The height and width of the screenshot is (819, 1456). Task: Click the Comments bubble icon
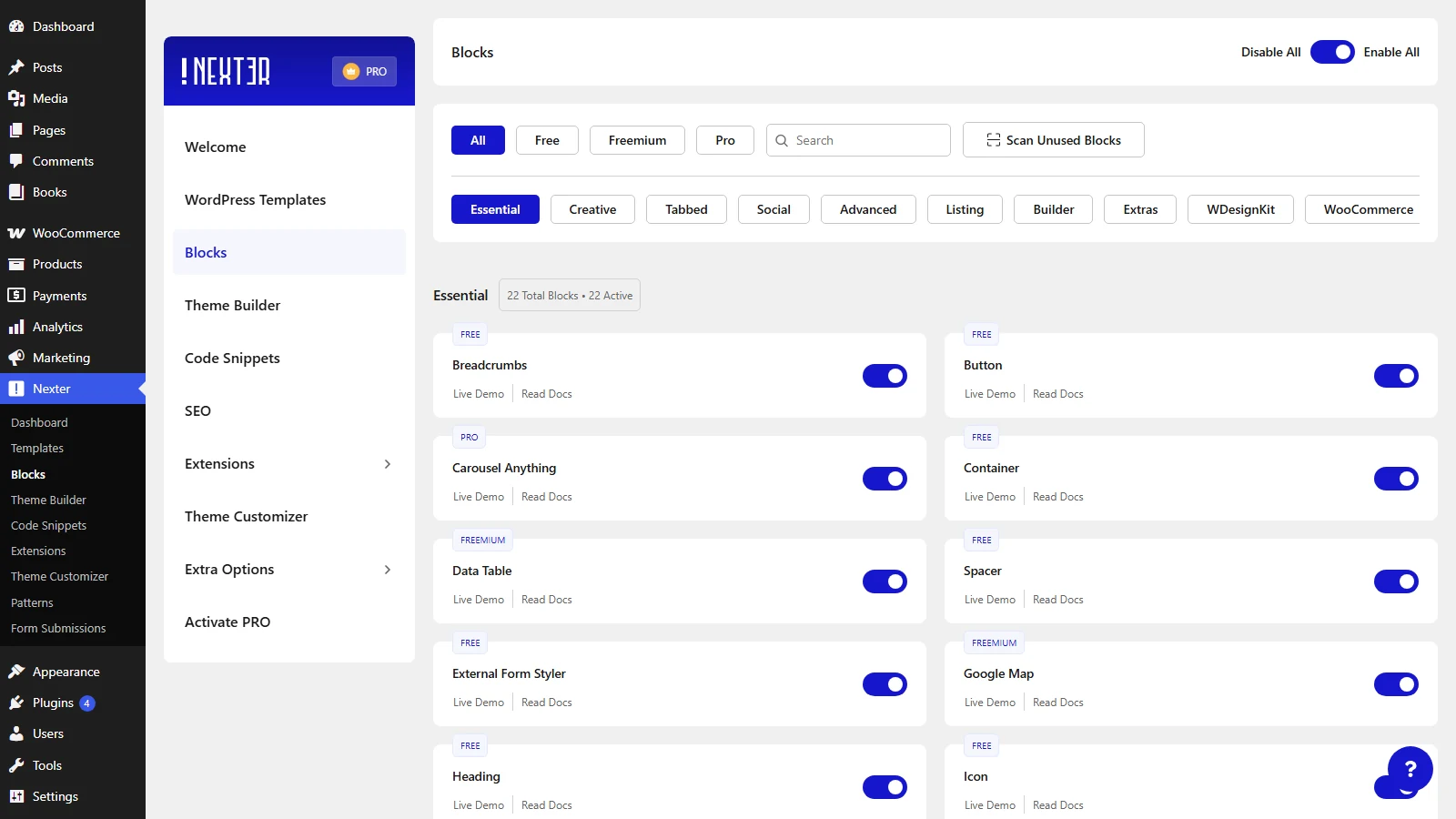coord(16,161)
